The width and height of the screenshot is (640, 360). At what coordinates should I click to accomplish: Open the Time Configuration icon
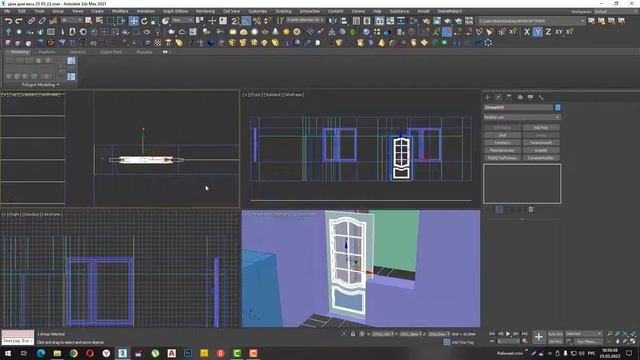point(524,341)
